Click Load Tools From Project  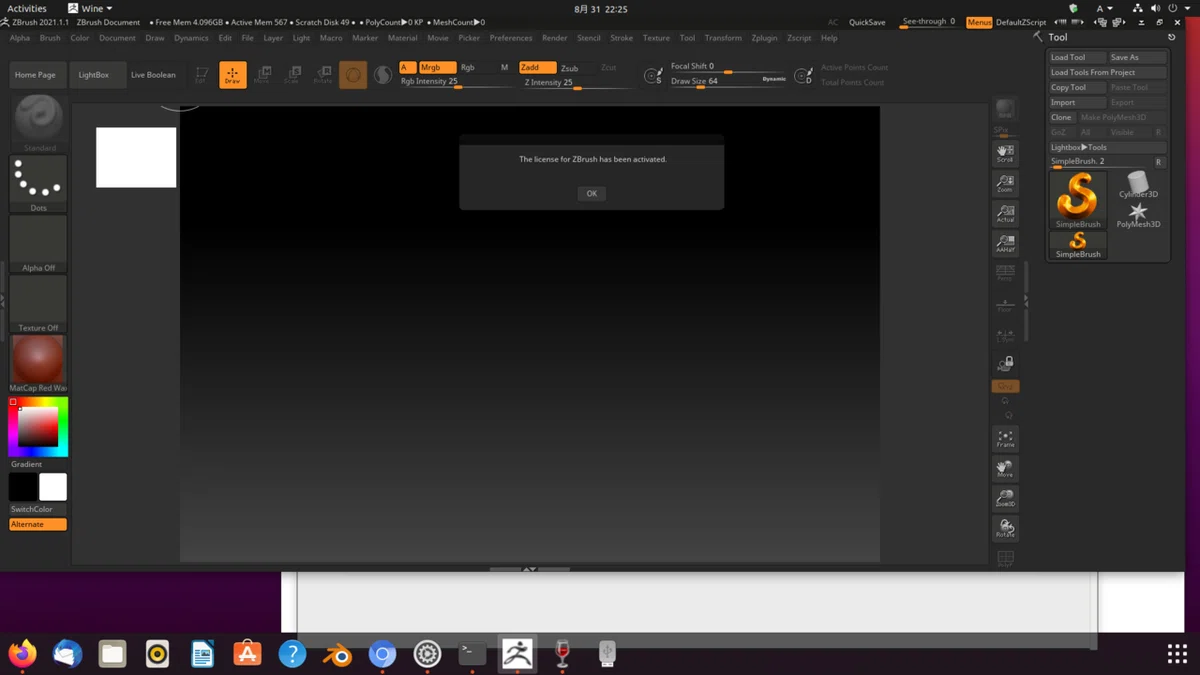click(1108, 72)
